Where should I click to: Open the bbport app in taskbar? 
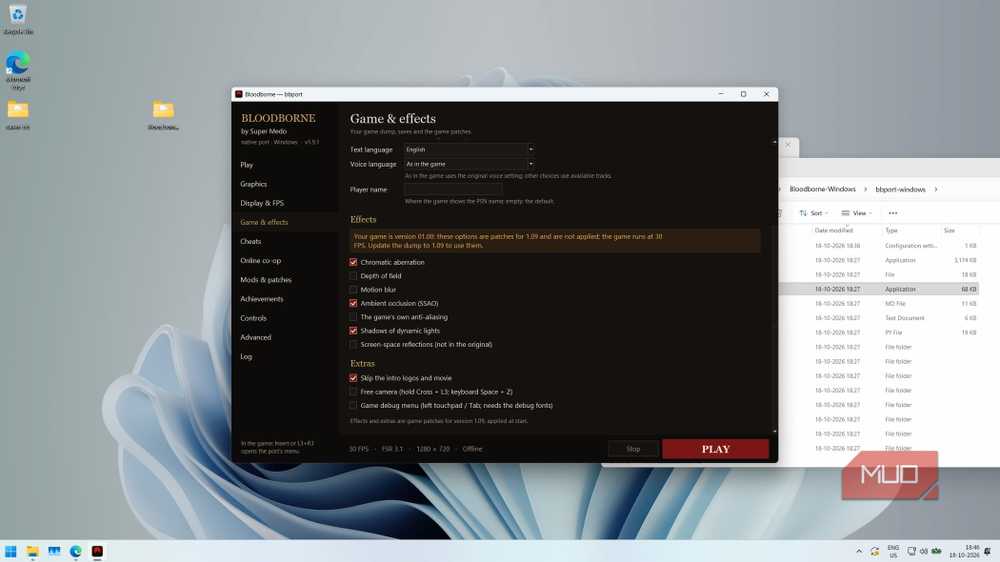click(x=97, y=551)
